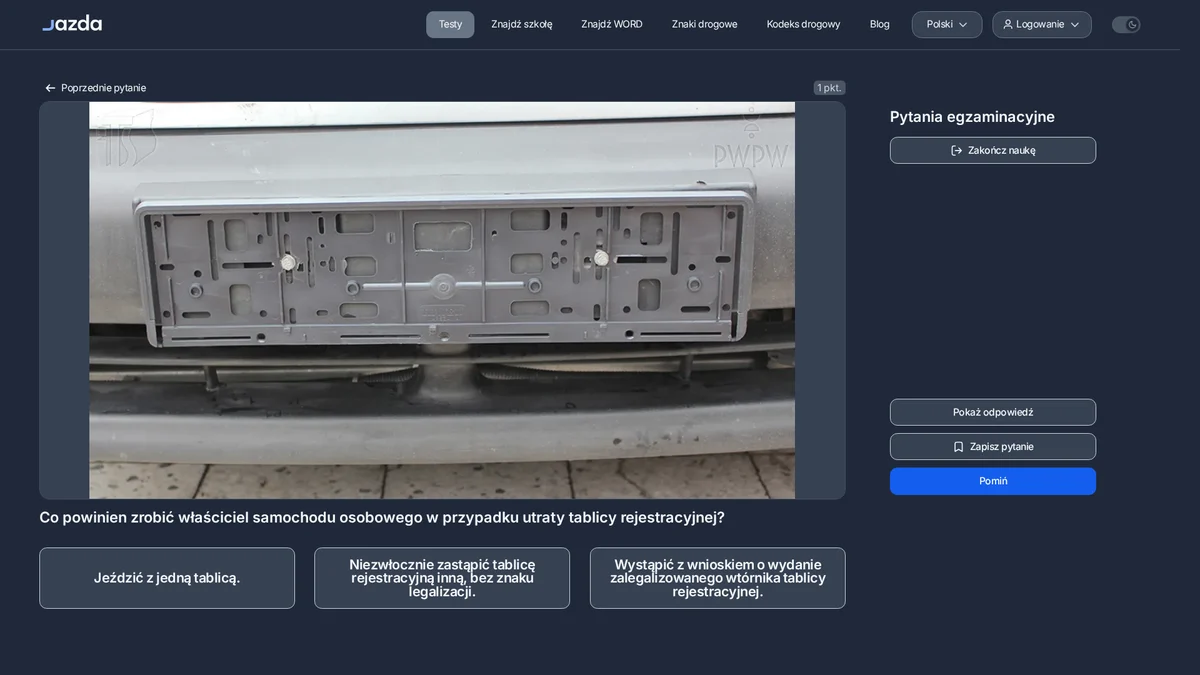Image resolution: width=1200 pixels, height=675 pixels.
Task: Open the Znajdź szkołę menu item
Action: 522,24
